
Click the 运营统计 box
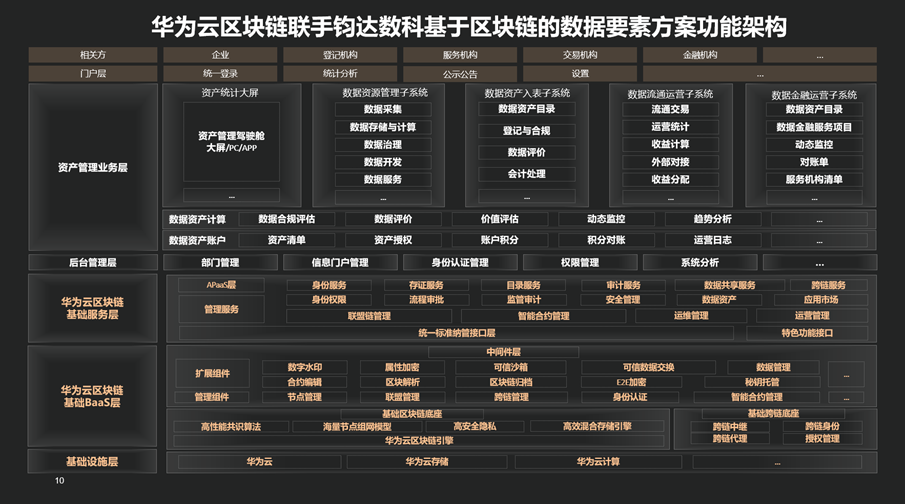671,126
